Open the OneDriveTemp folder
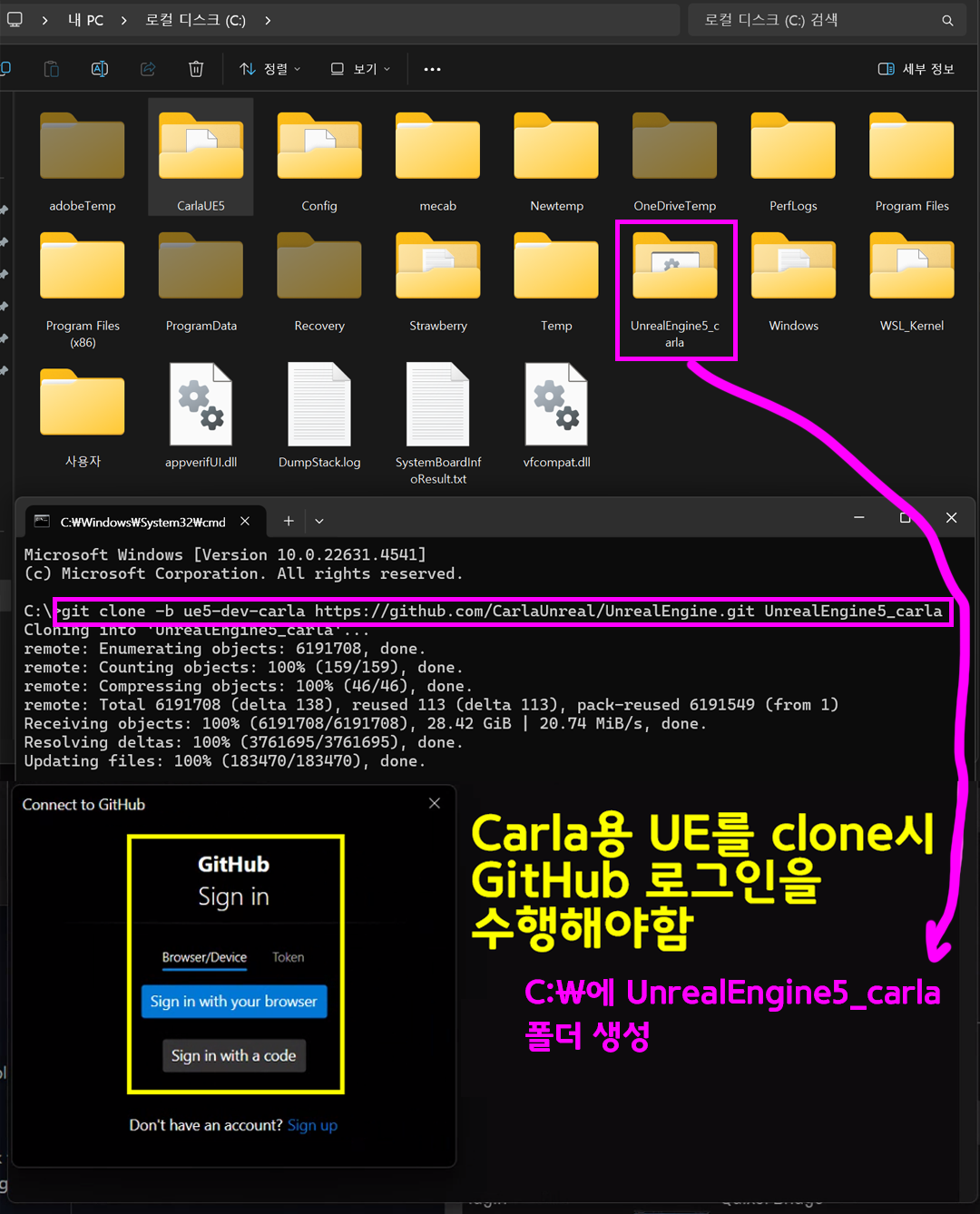980x1214 pixels. (674, 162)
